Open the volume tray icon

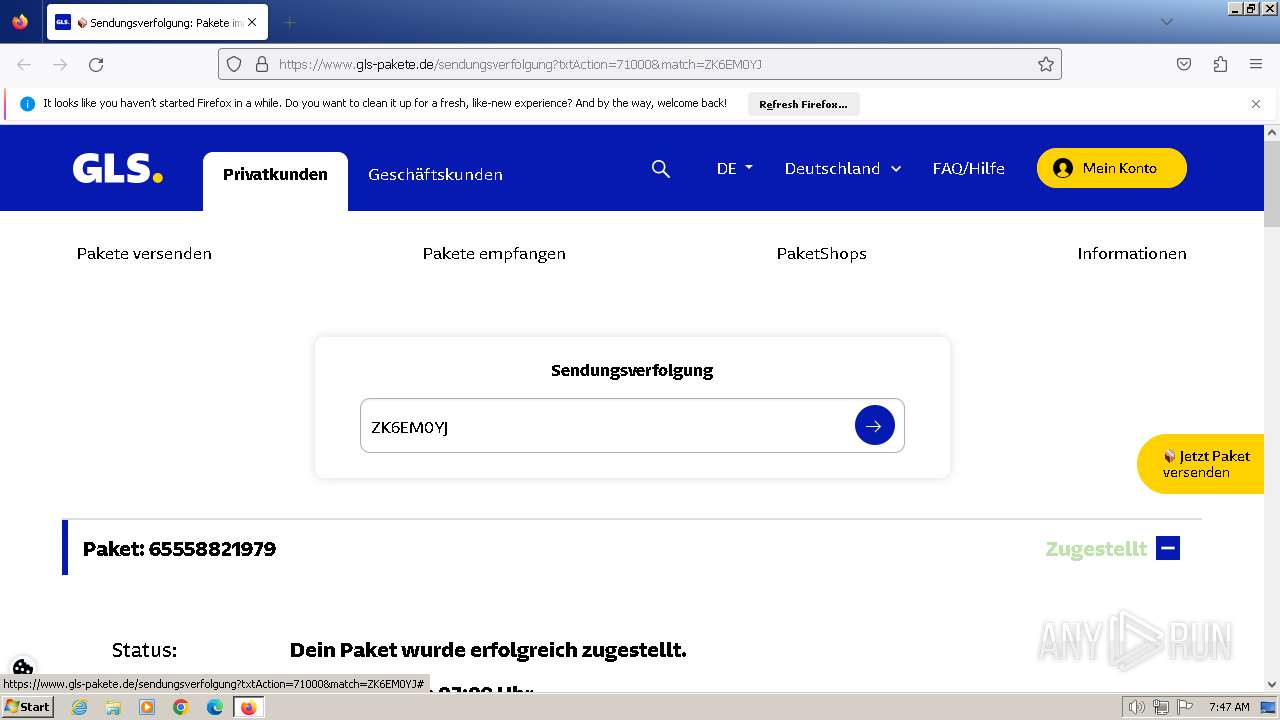click(x=1137, y=707)
